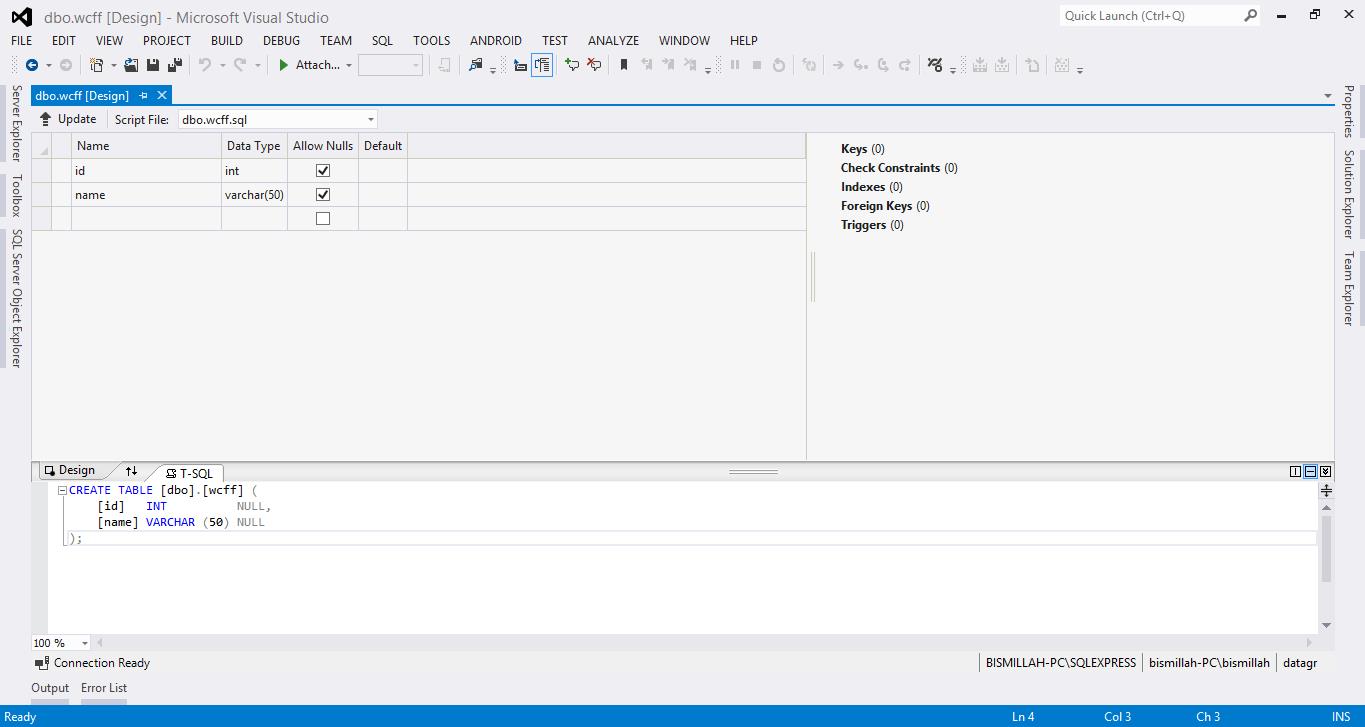This screenshot has width=1365, height=727.
Task: Click the Redo arrow icon
Action: [x=240, y=65]
